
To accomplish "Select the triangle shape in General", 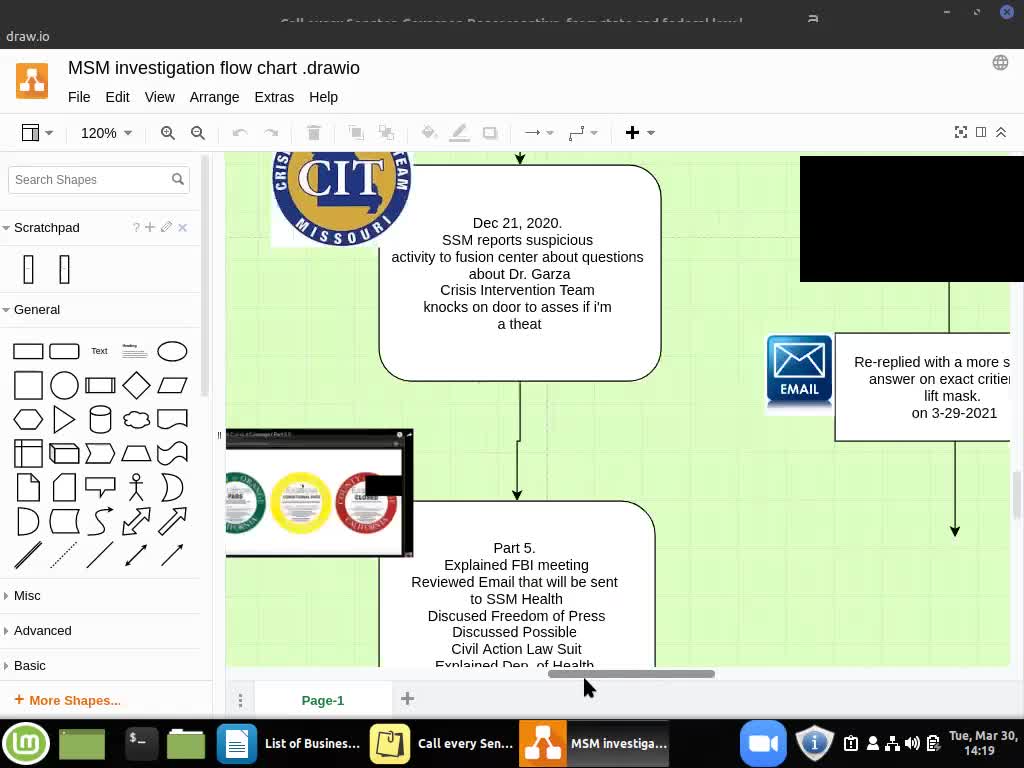I will 63,419.
